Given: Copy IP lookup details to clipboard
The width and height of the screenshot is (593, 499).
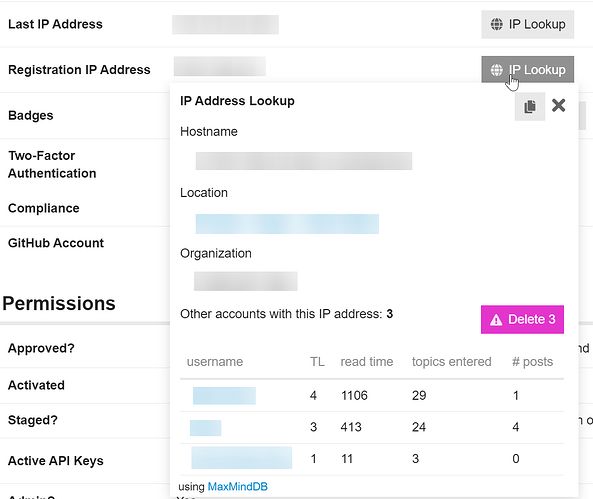Looking at the screenshot, I should [530, 106].
